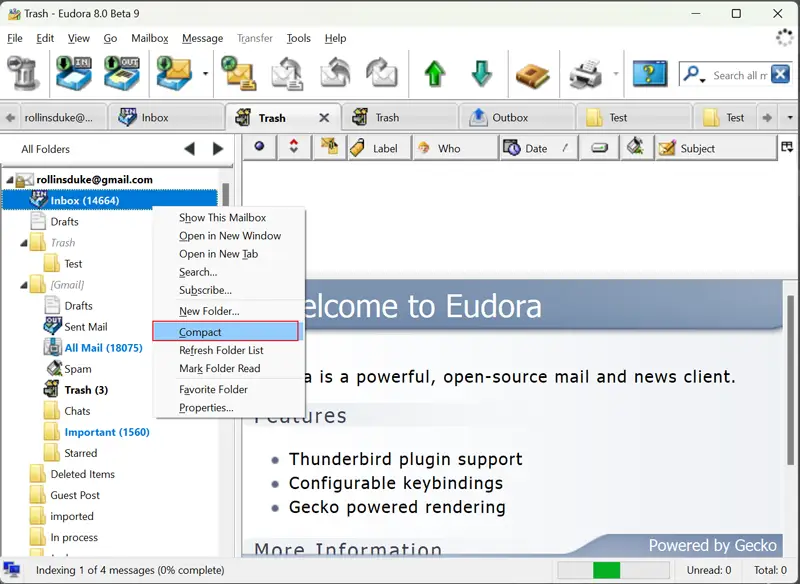Clear search with the blue X button

(781, 74)
